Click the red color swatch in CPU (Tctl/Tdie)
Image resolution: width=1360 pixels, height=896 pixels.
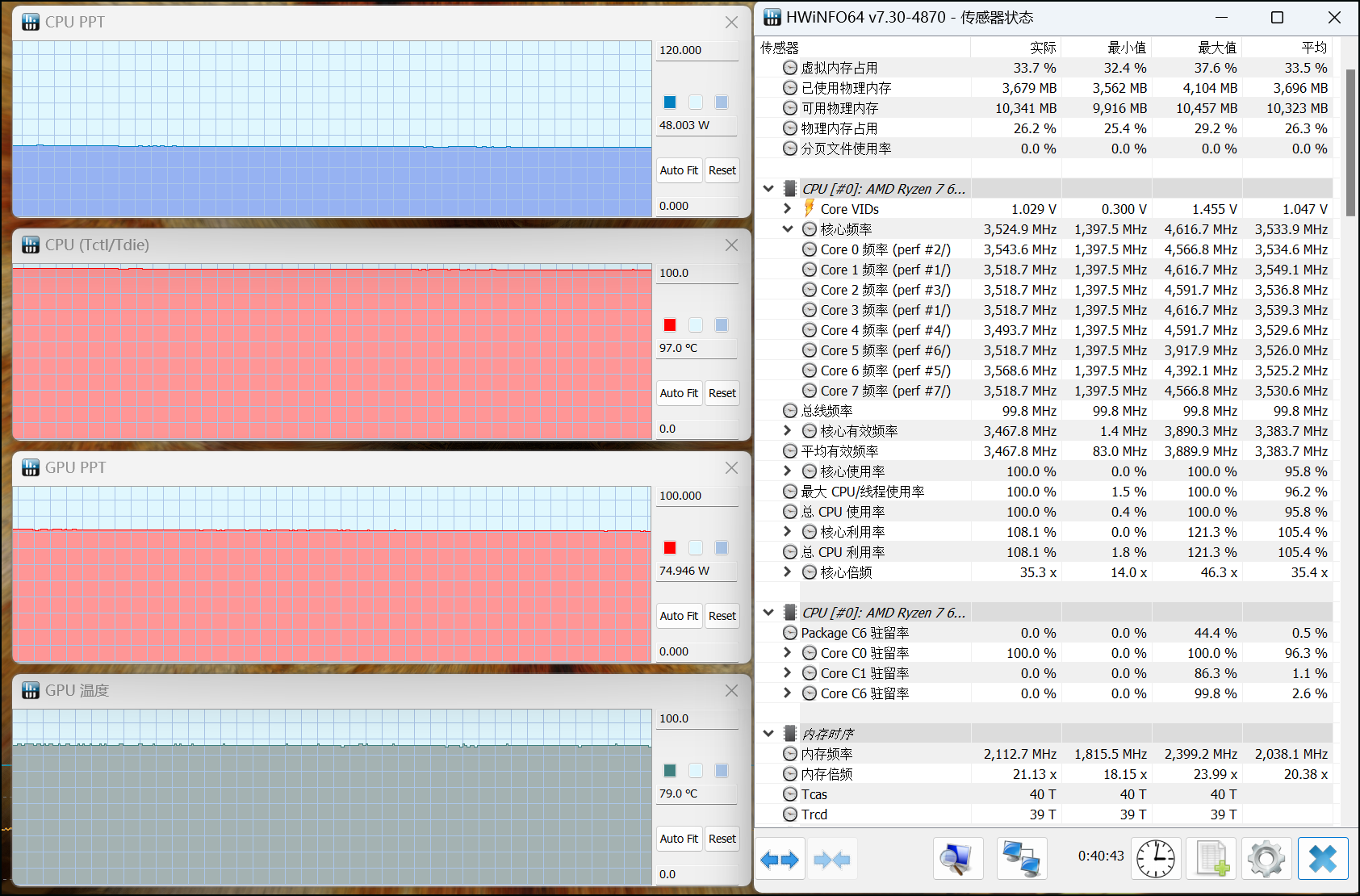click(670, 325)
